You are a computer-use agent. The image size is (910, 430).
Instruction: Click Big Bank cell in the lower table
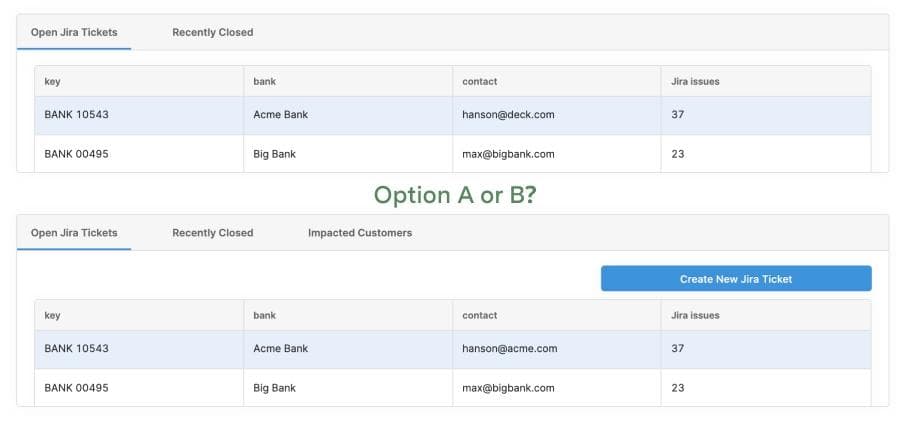(275, 388)
